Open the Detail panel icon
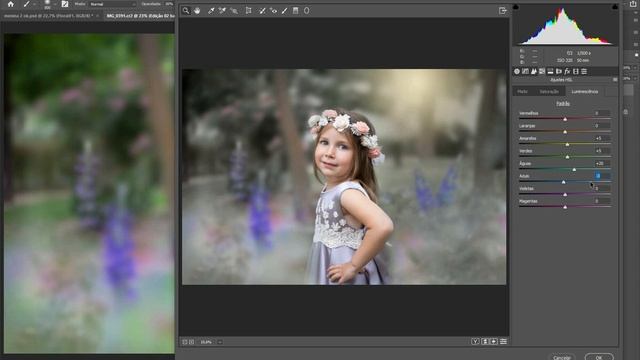 point(533,71)
